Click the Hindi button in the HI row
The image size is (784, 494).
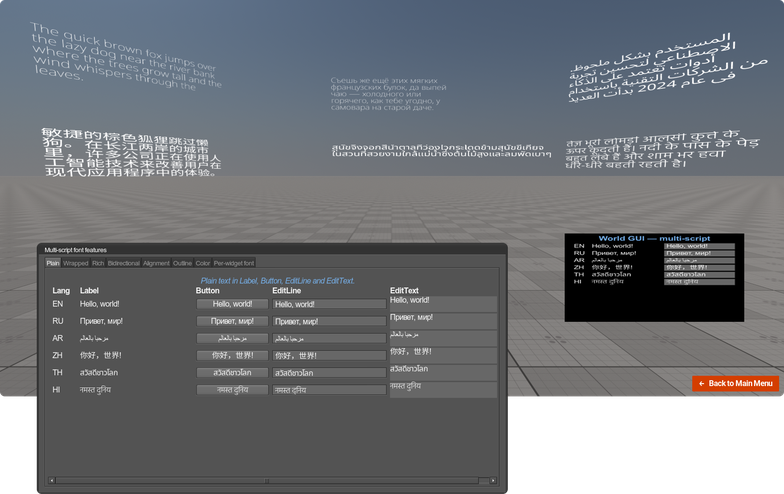pyautogui.click(x=232, y=390)
